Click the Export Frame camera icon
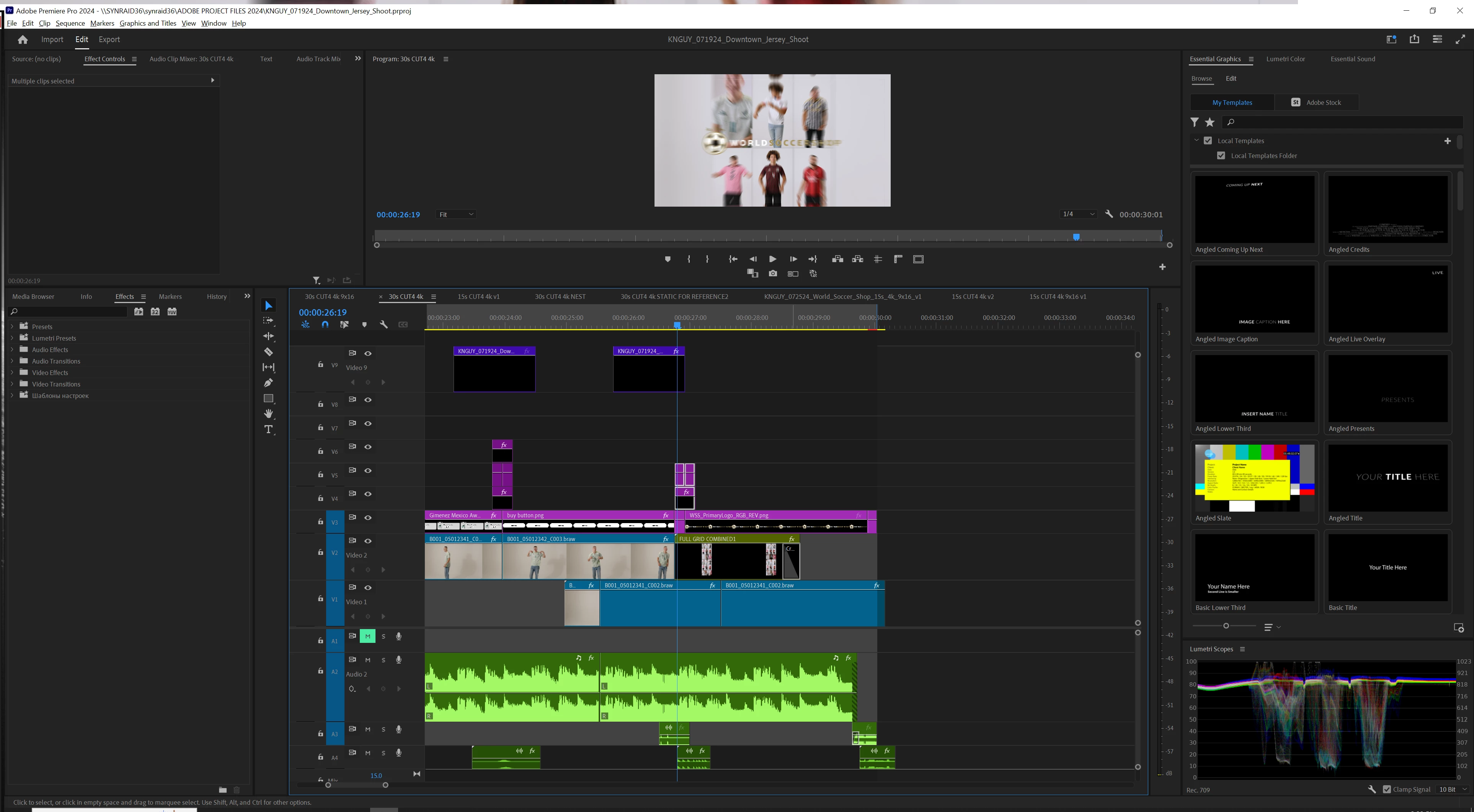This screenshot has height=812, width=1474. [x=772, y=274]
